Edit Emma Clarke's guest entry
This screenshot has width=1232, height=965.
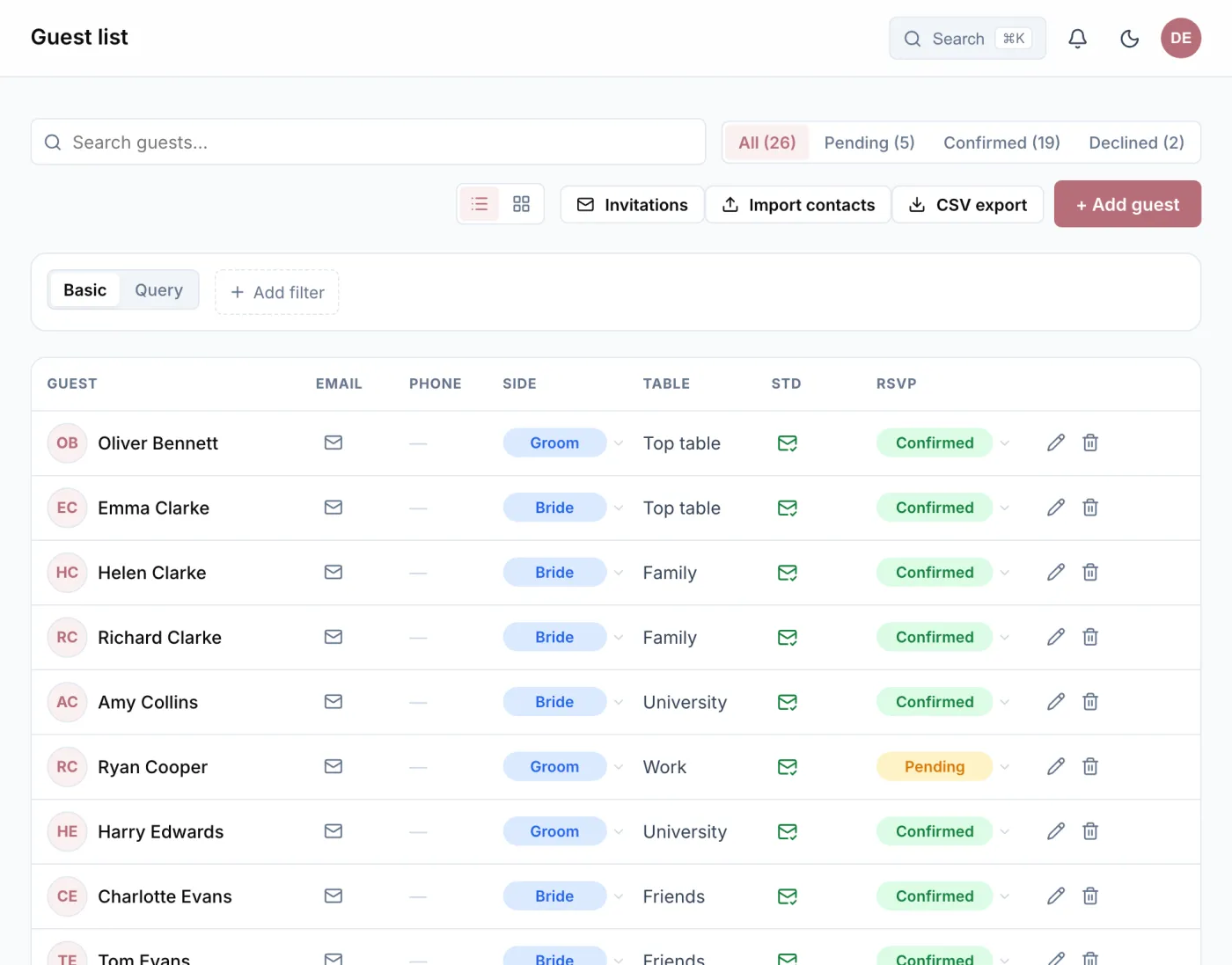(1056, 508)
